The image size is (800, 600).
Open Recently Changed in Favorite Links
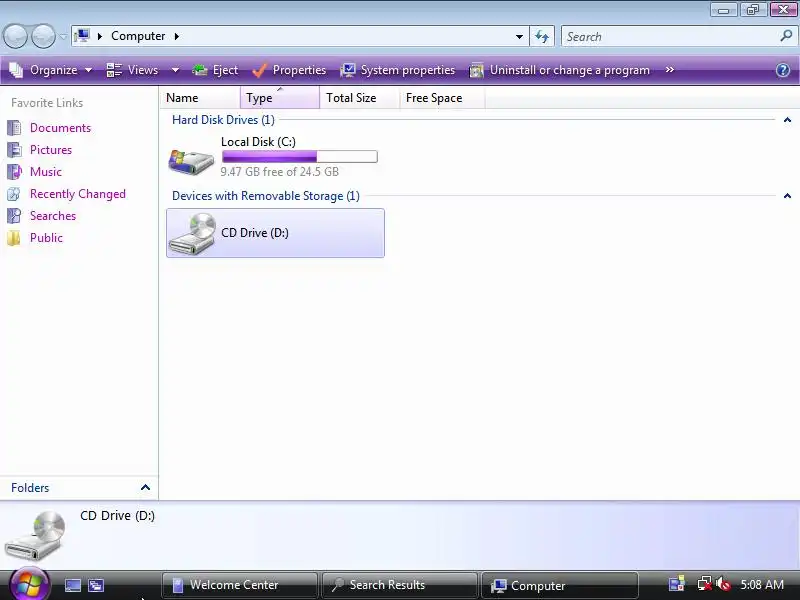[78, 194]
